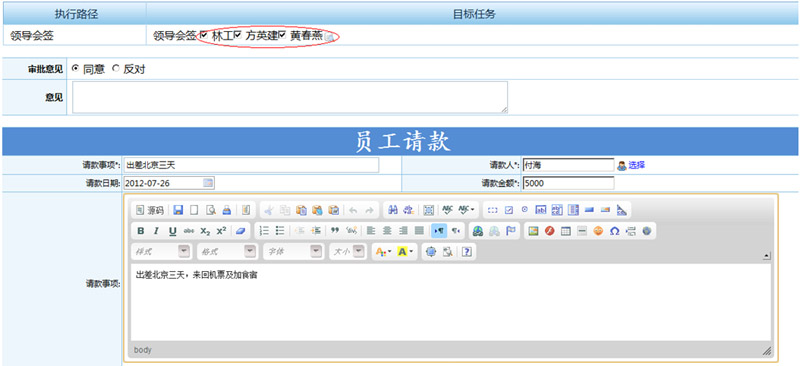Screen dimensions: 800x366
Task: Click the Save floppy disk icon
Action: click(178, 210)
